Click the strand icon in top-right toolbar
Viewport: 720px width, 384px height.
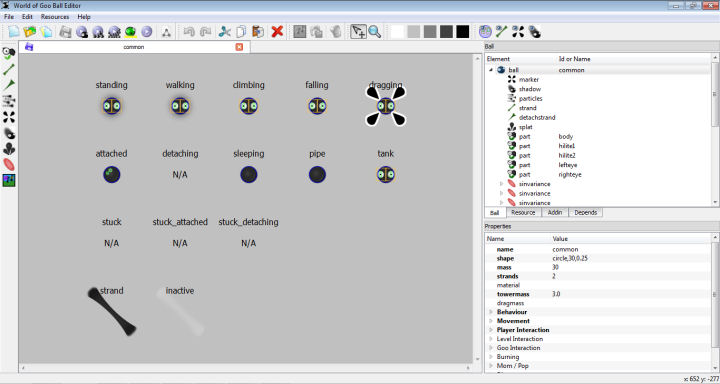point(501,32)
